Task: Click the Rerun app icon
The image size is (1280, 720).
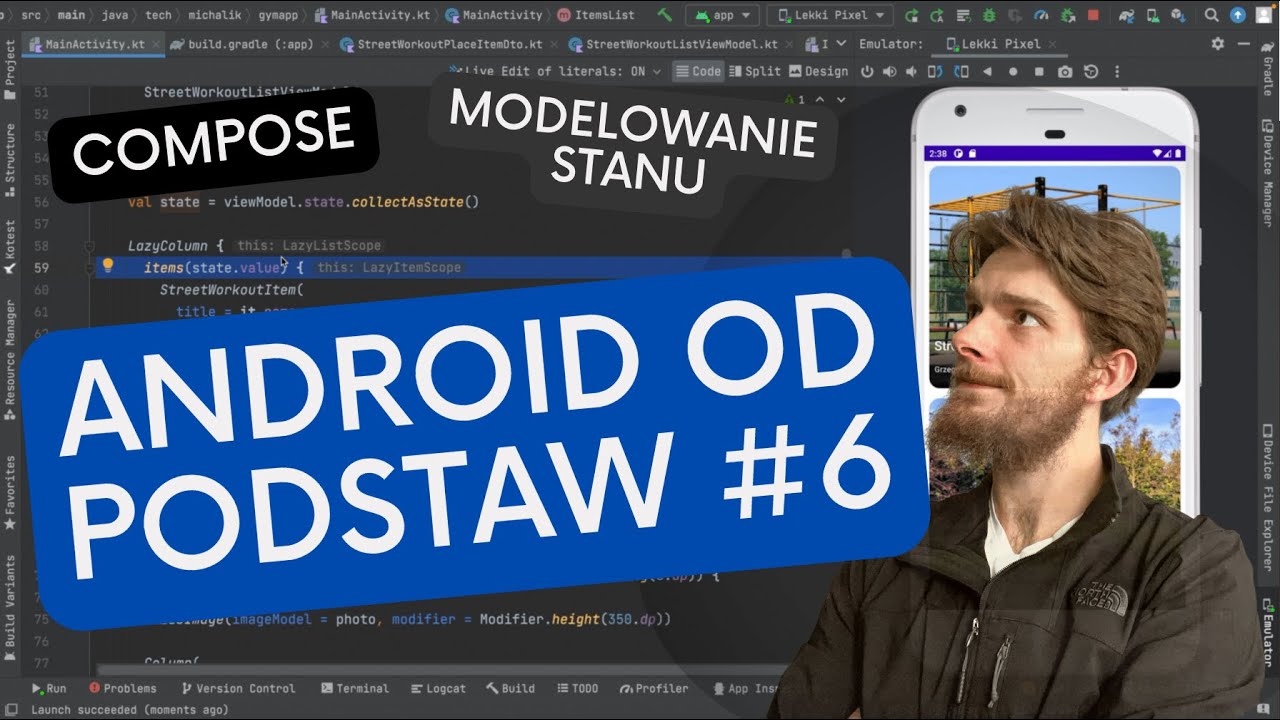Action: pyautogui.click(x=911, y=15)
